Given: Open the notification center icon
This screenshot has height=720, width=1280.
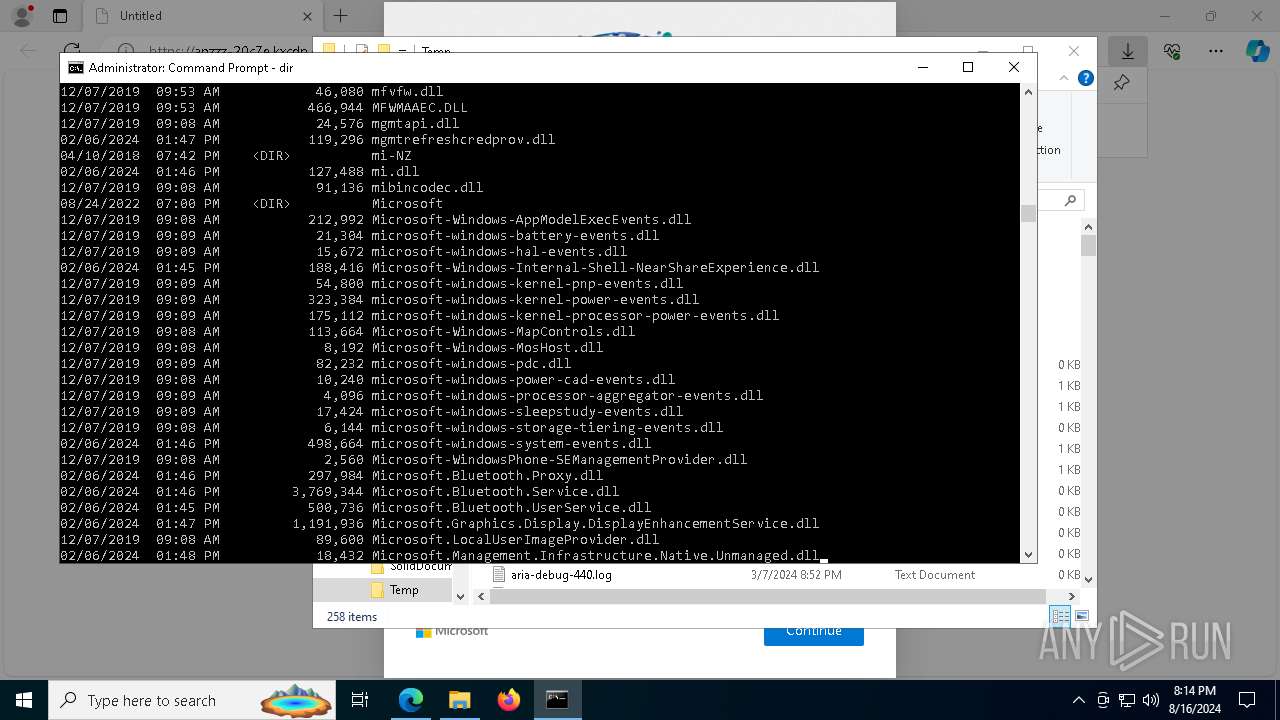Looking at the screenshot, I should tap(1247, 700).
